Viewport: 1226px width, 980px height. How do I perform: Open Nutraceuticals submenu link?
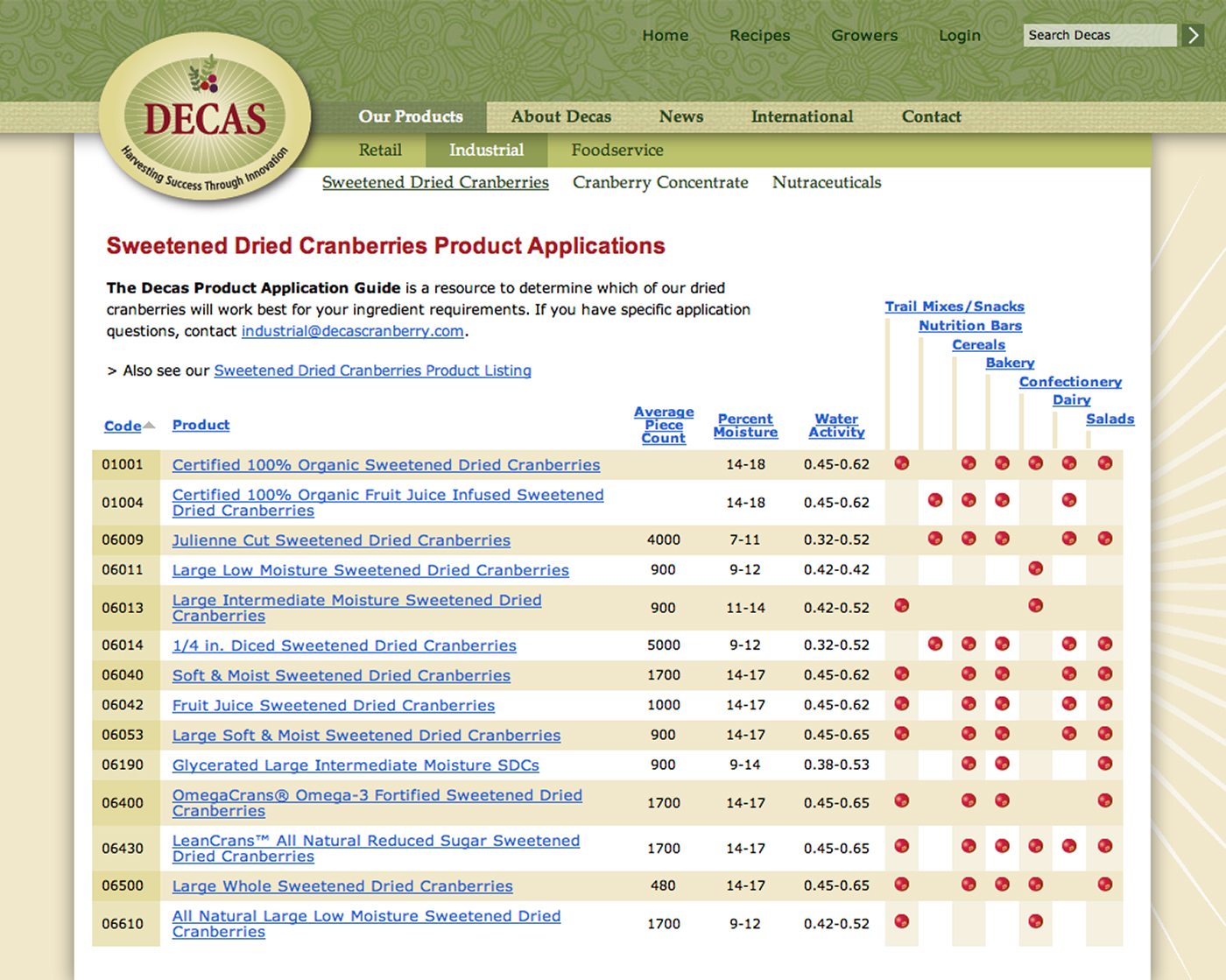(827, 182)
